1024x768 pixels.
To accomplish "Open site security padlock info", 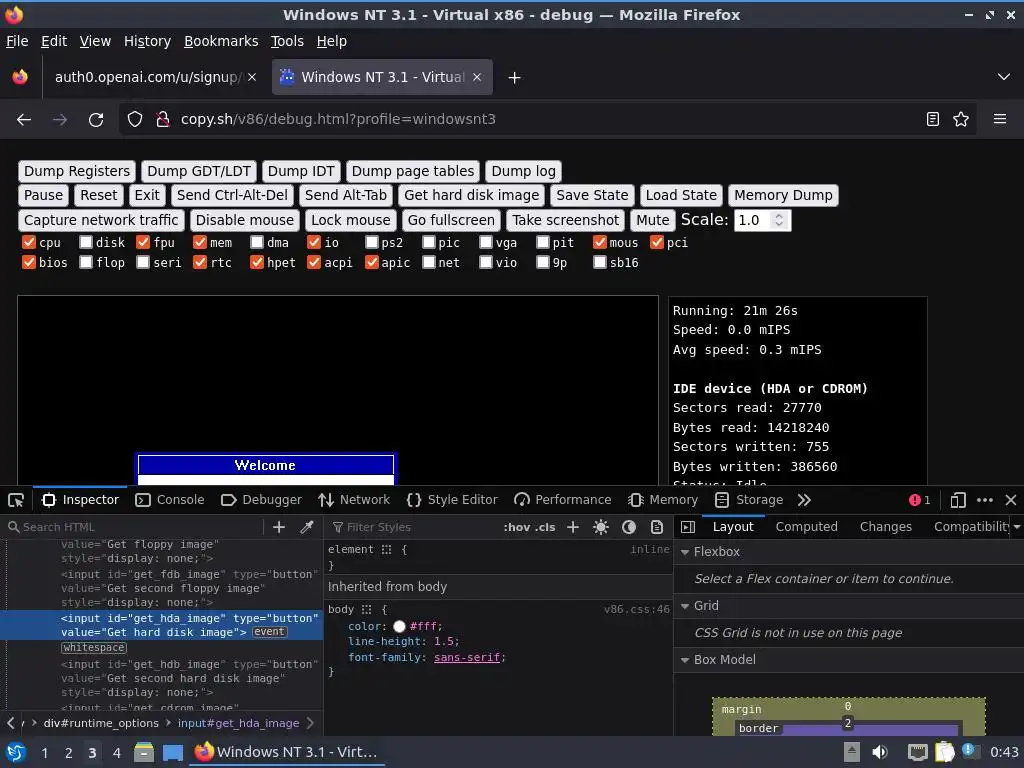I will (x=163, y=120).
